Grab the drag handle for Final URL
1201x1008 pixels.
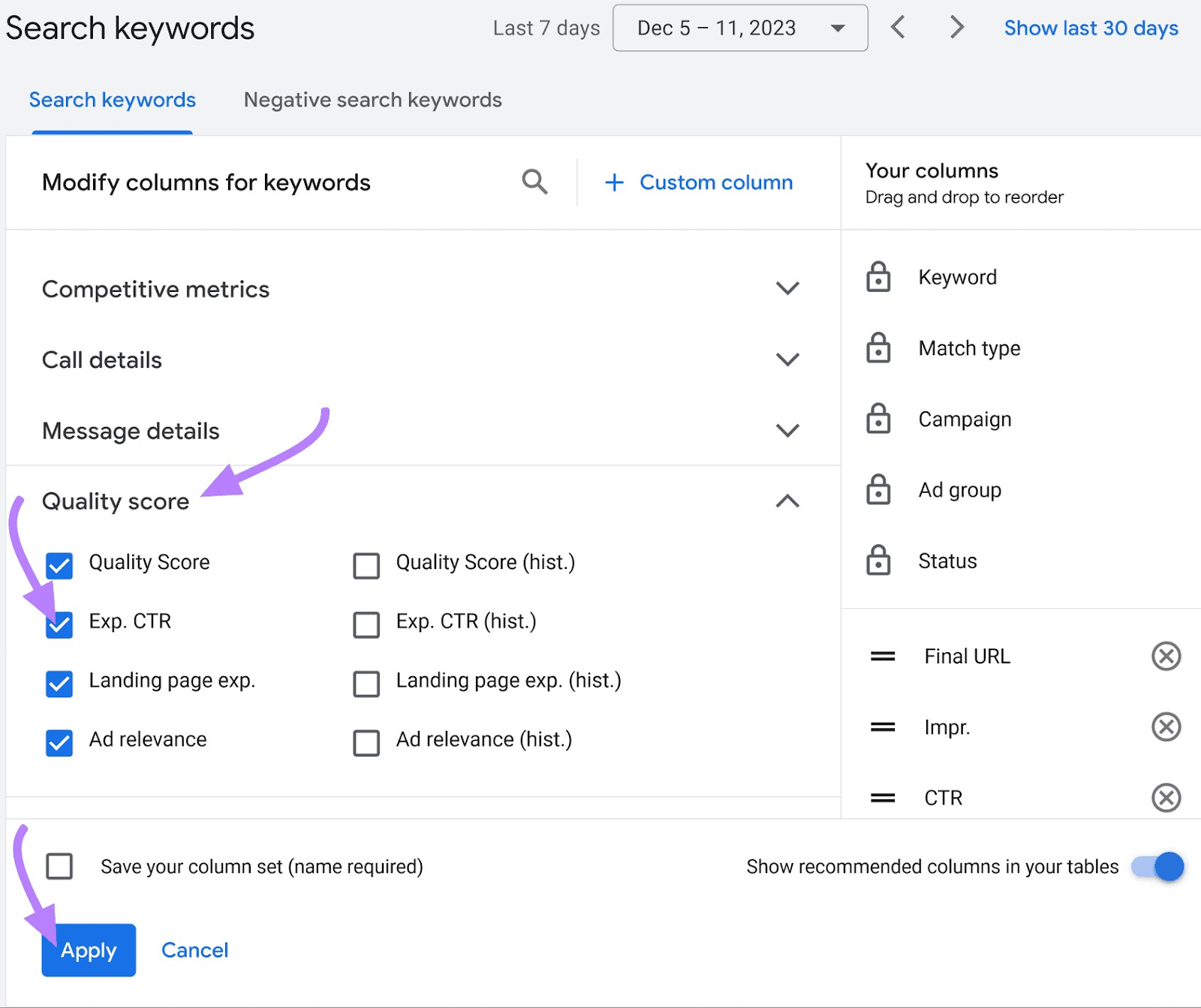883,657
